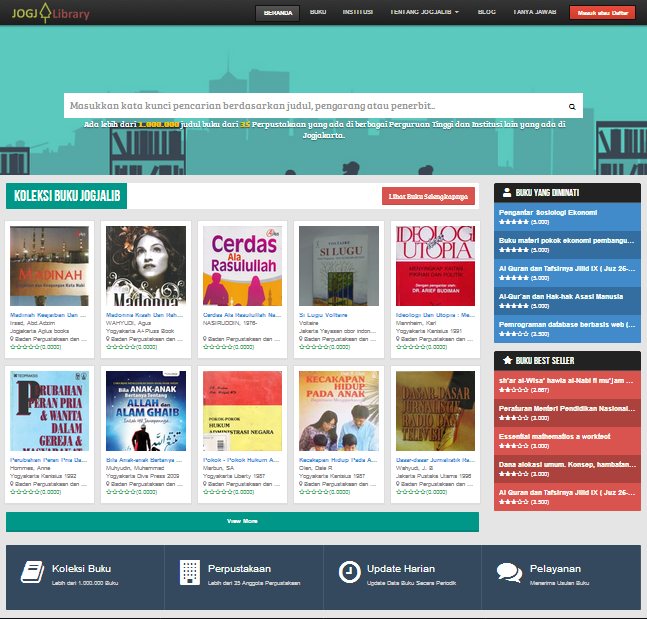Click the Koleksi Buku book icon
Screen dimensions: 647x619
pyautogui.click(x=33, y=571)
